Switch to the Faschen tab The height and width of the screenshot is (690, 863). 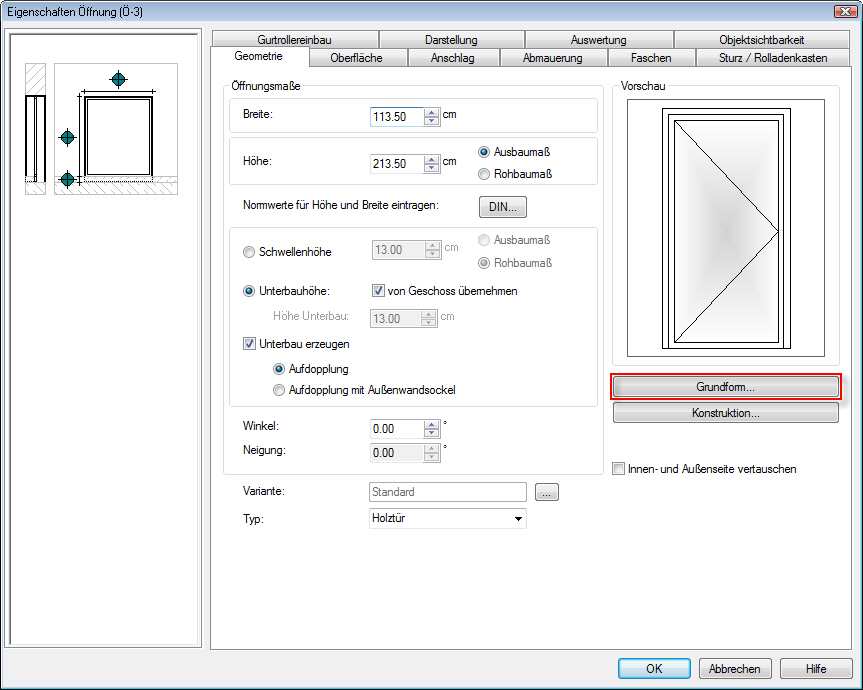click(651, 58)
